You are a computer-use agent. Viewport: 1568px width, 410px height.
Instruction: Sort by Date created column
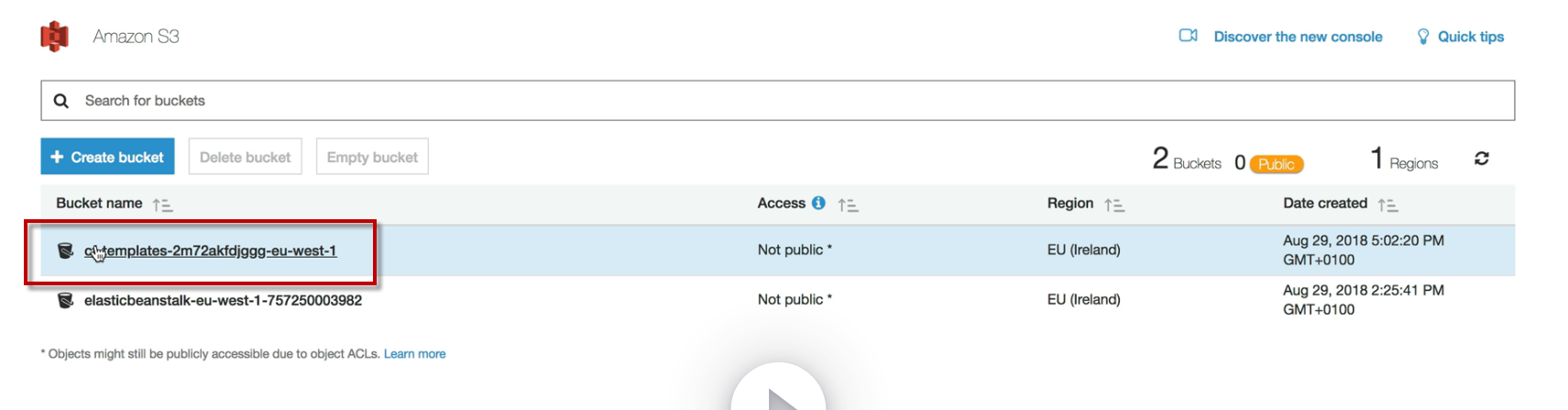[1387, 205]
